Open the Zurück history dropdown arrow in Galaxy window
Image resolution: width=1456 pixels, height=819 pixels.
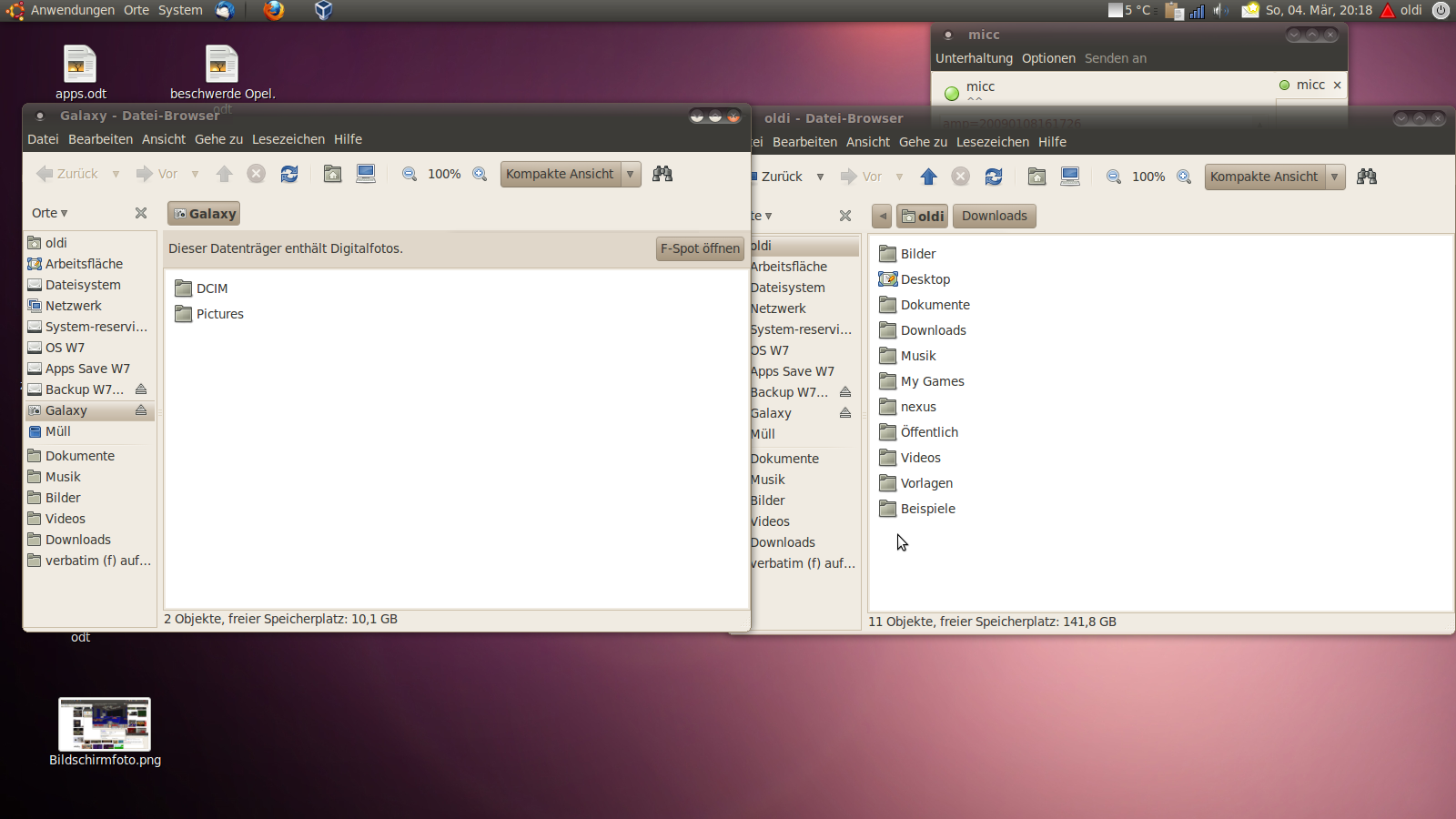[x=116, y=174]
